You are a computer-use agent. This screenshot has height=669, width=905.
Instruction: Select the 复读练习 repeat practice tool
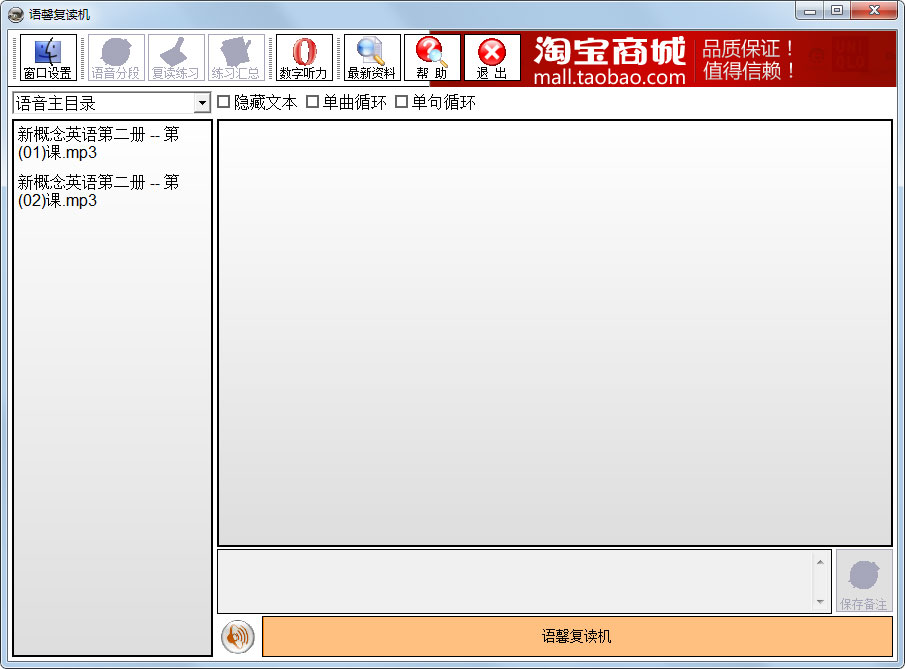coord(175,57)
